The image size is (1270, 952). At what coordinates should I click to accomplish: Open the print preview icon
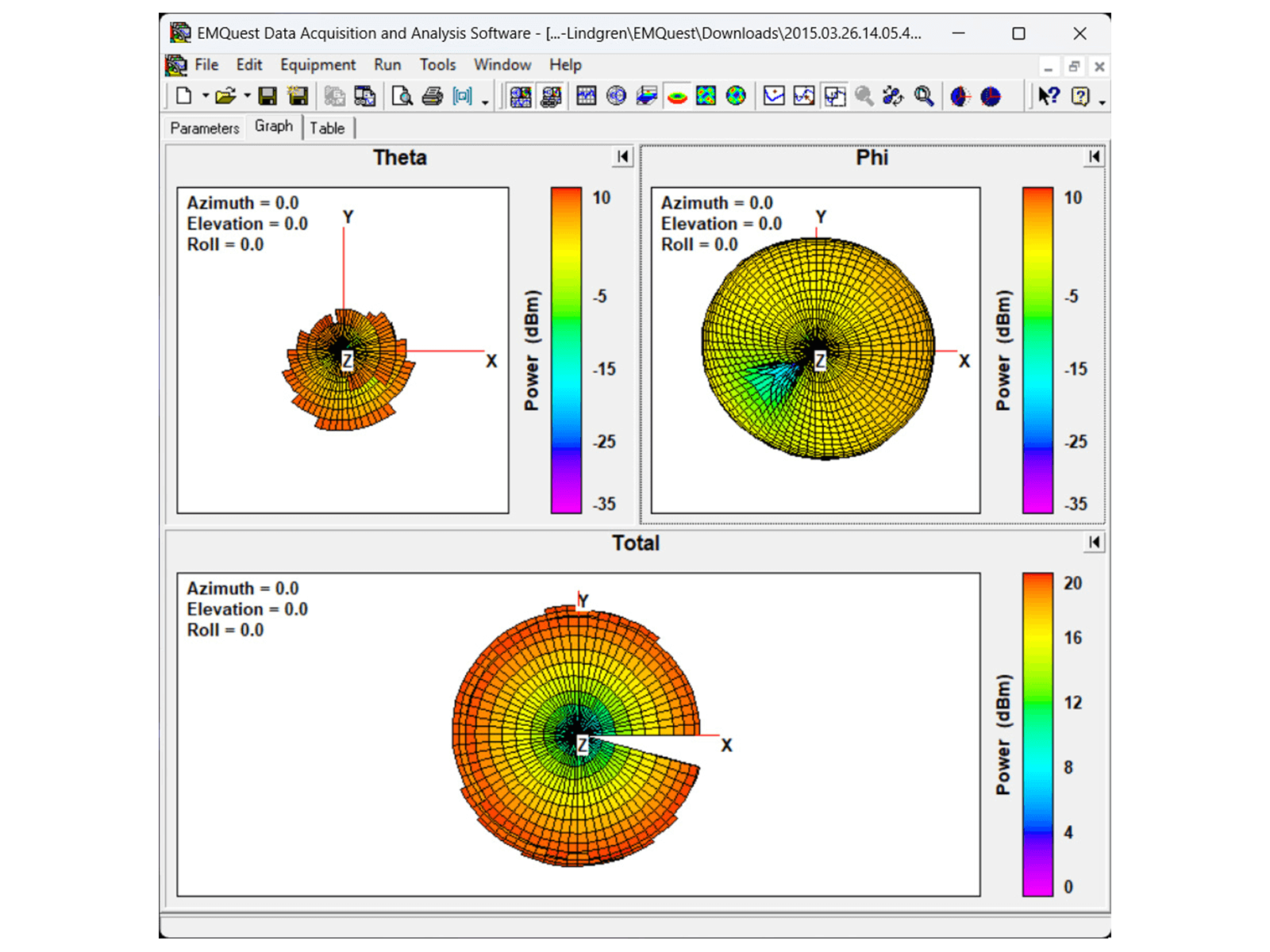402,97
